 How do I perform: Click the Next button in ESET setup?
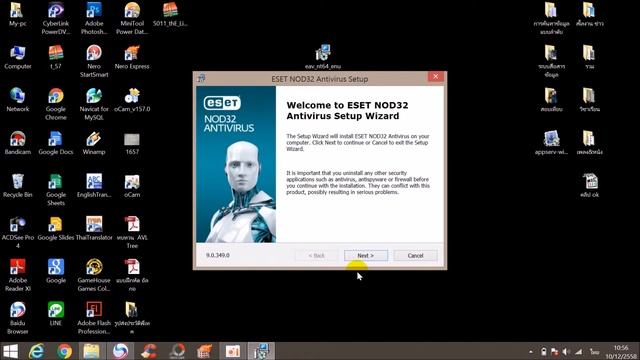coord(366,256)
